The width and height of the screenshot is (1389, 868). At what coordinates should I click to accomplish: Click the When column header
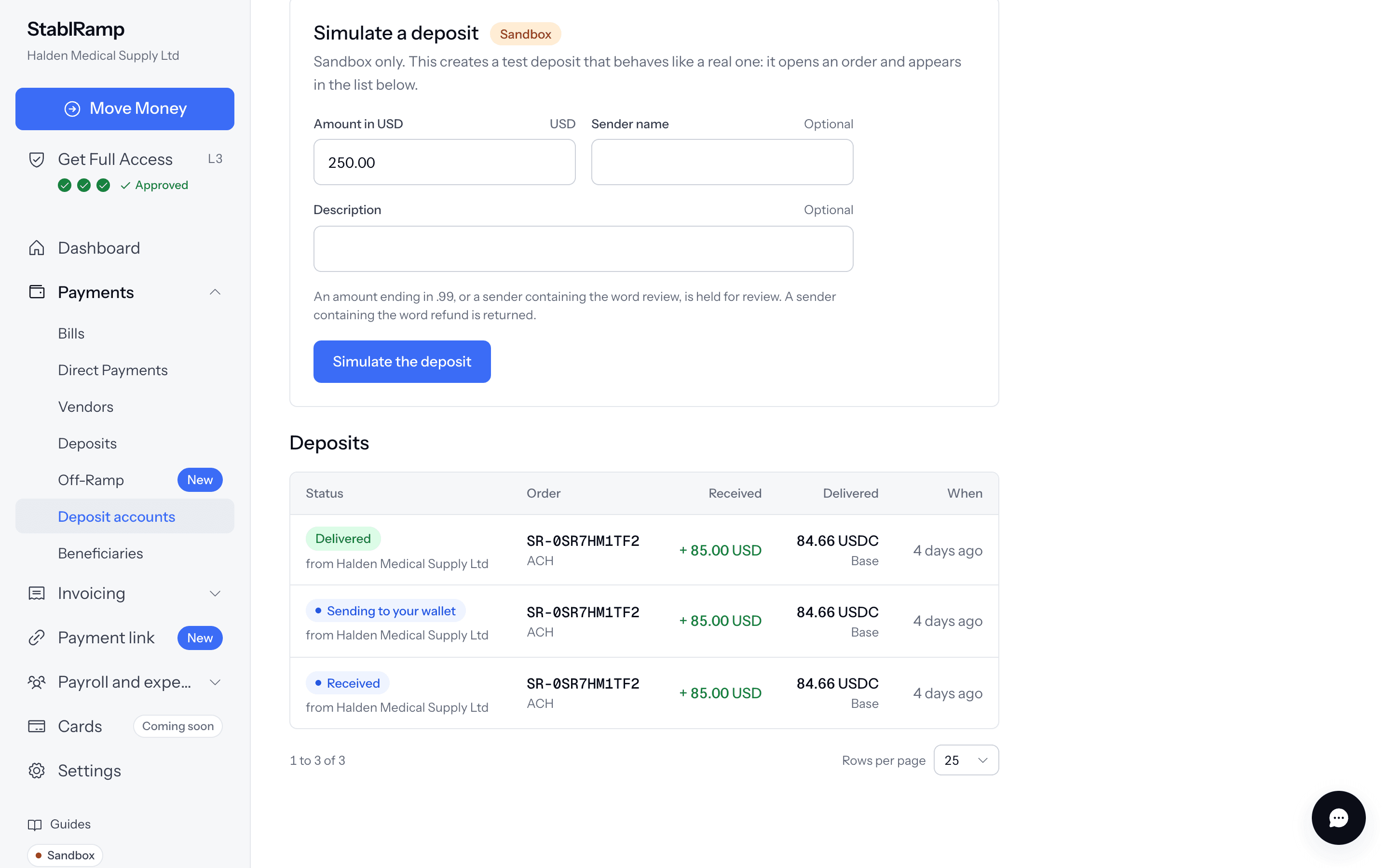(x=964, y=493)
